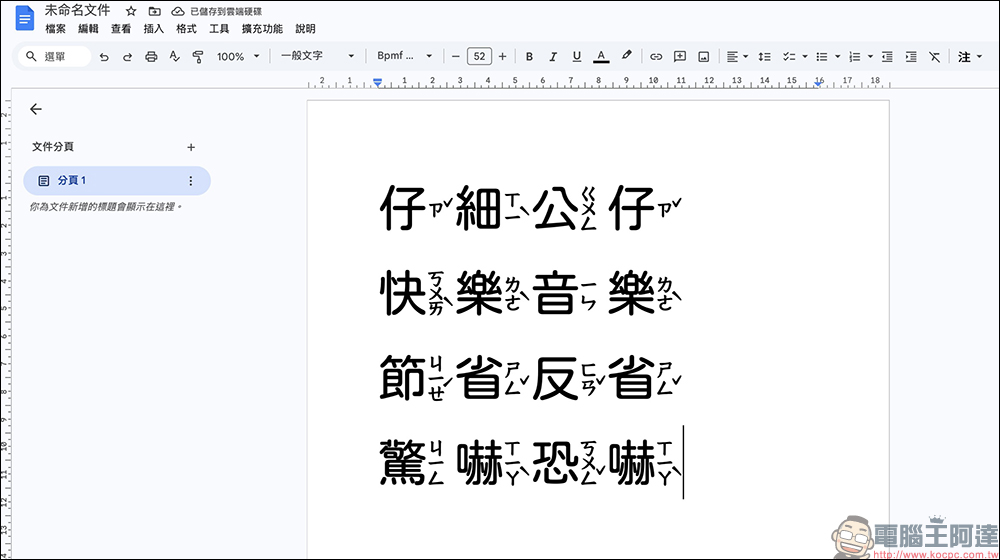
Task: Click the left indent marker on ruler
Action: coord(378,82)
